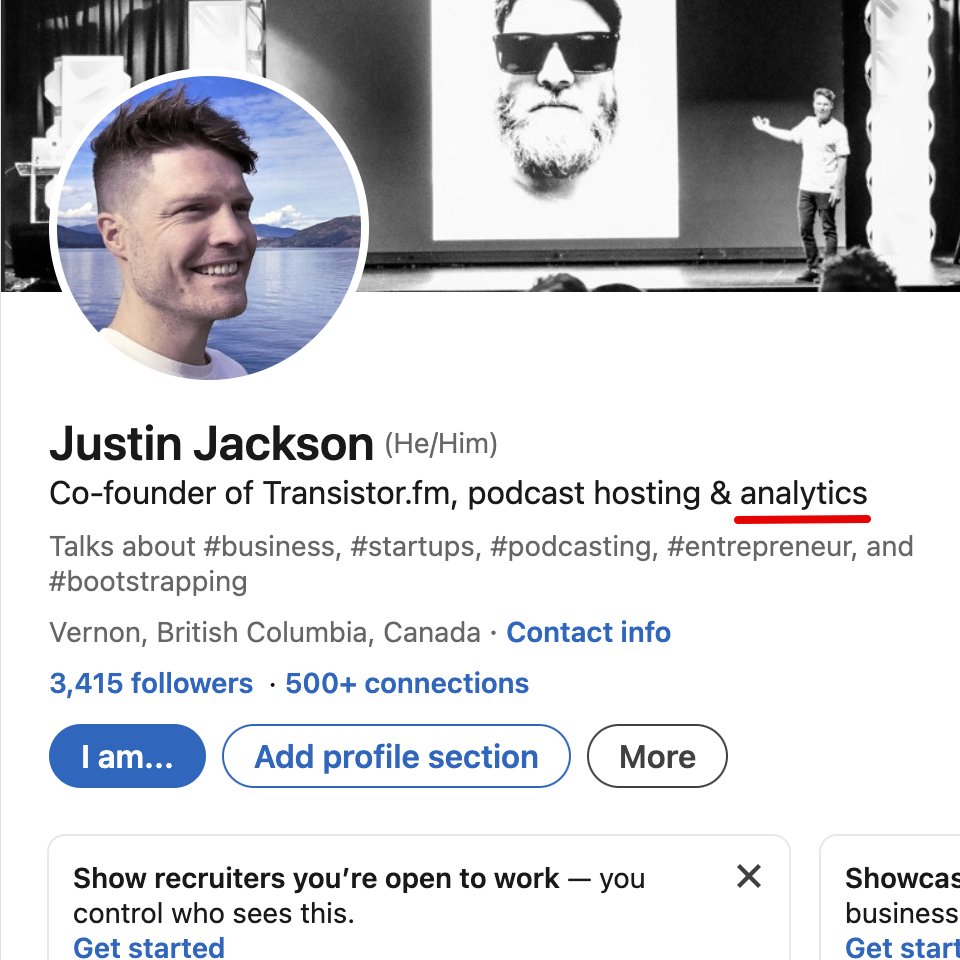The height and width of the screenshot is (960, 960).
Task: Click the Vernon, British Columbia location text
Action: pyautogui.click(x=265, y=633)
